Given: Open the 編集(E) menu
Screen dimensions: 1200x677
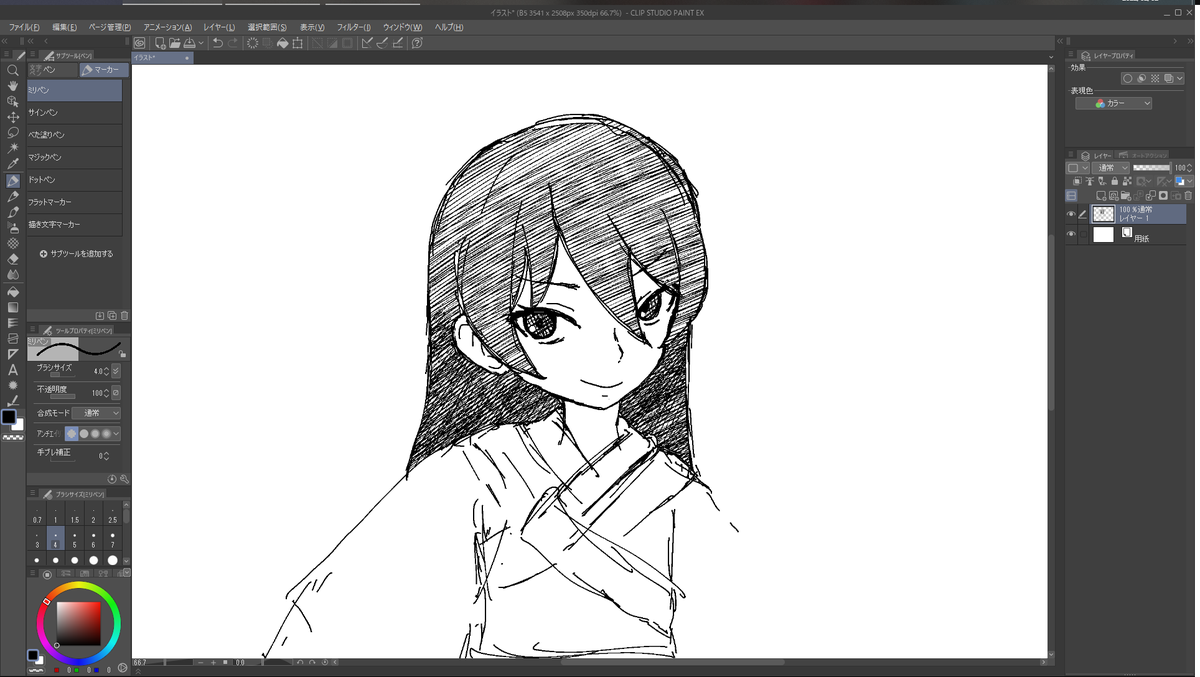Looking at the screenshot, I should pos(65,27).
